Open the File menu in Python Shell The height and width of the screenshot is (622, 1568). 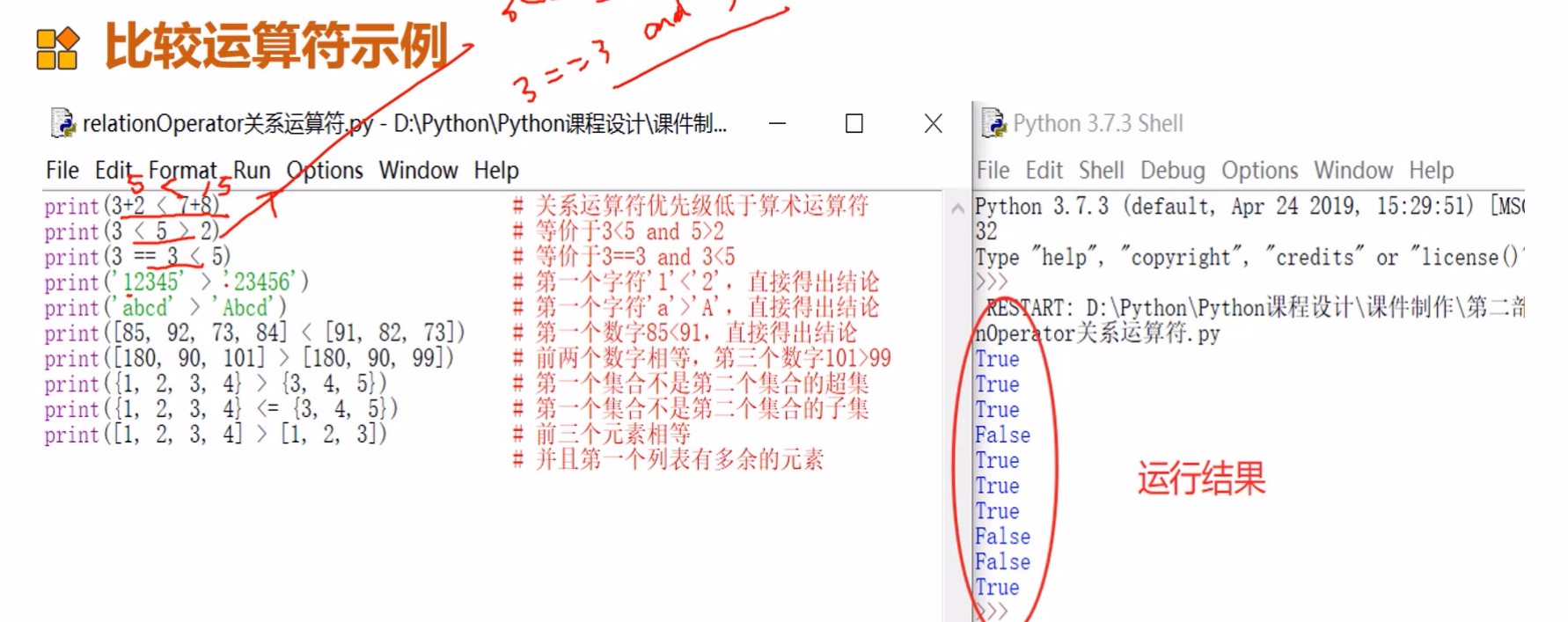click(993, 170)
